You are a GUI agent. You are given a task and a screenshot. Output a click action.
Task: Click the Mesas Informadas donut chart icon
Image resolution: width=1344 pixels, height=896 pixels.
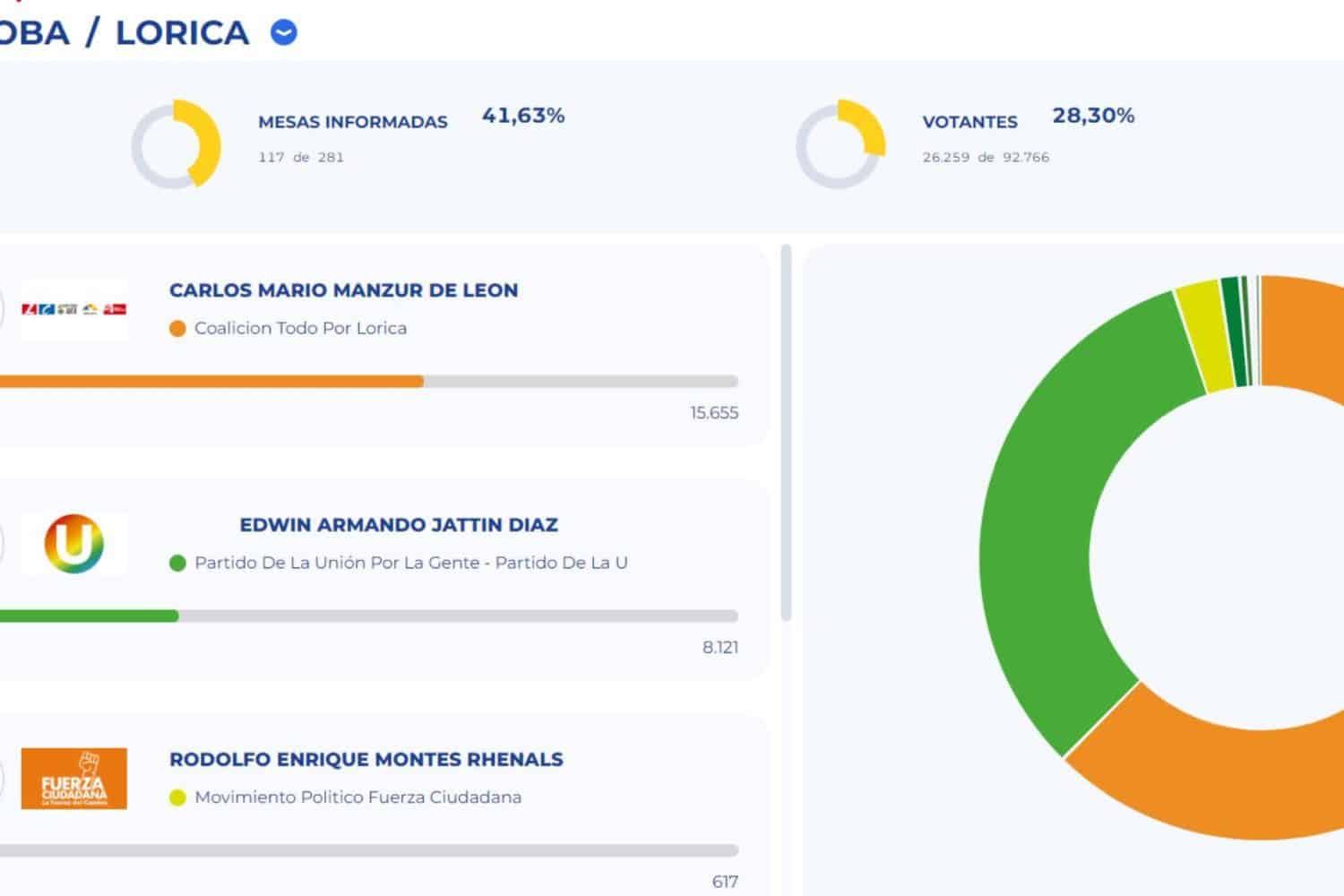176,144
